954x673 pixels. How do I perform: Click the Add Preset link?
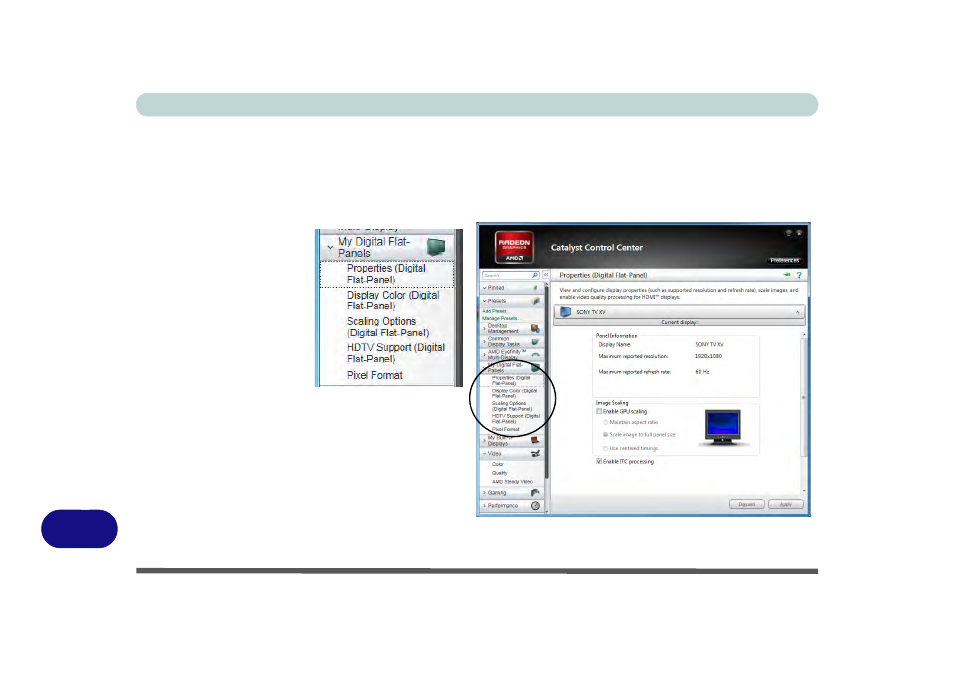[x=494, y=311]
